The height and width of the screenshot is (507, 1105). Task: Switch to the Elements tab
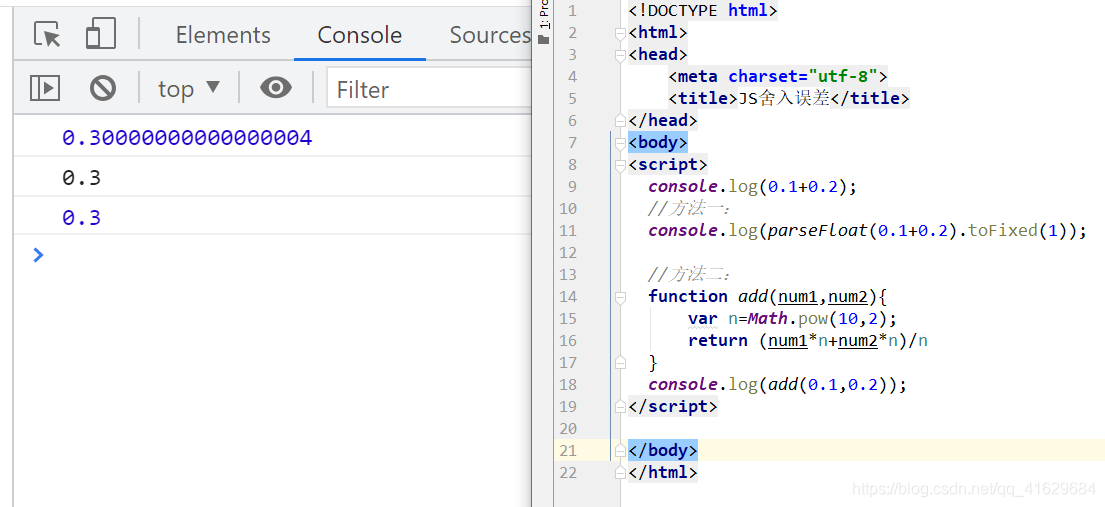(223, 35)
